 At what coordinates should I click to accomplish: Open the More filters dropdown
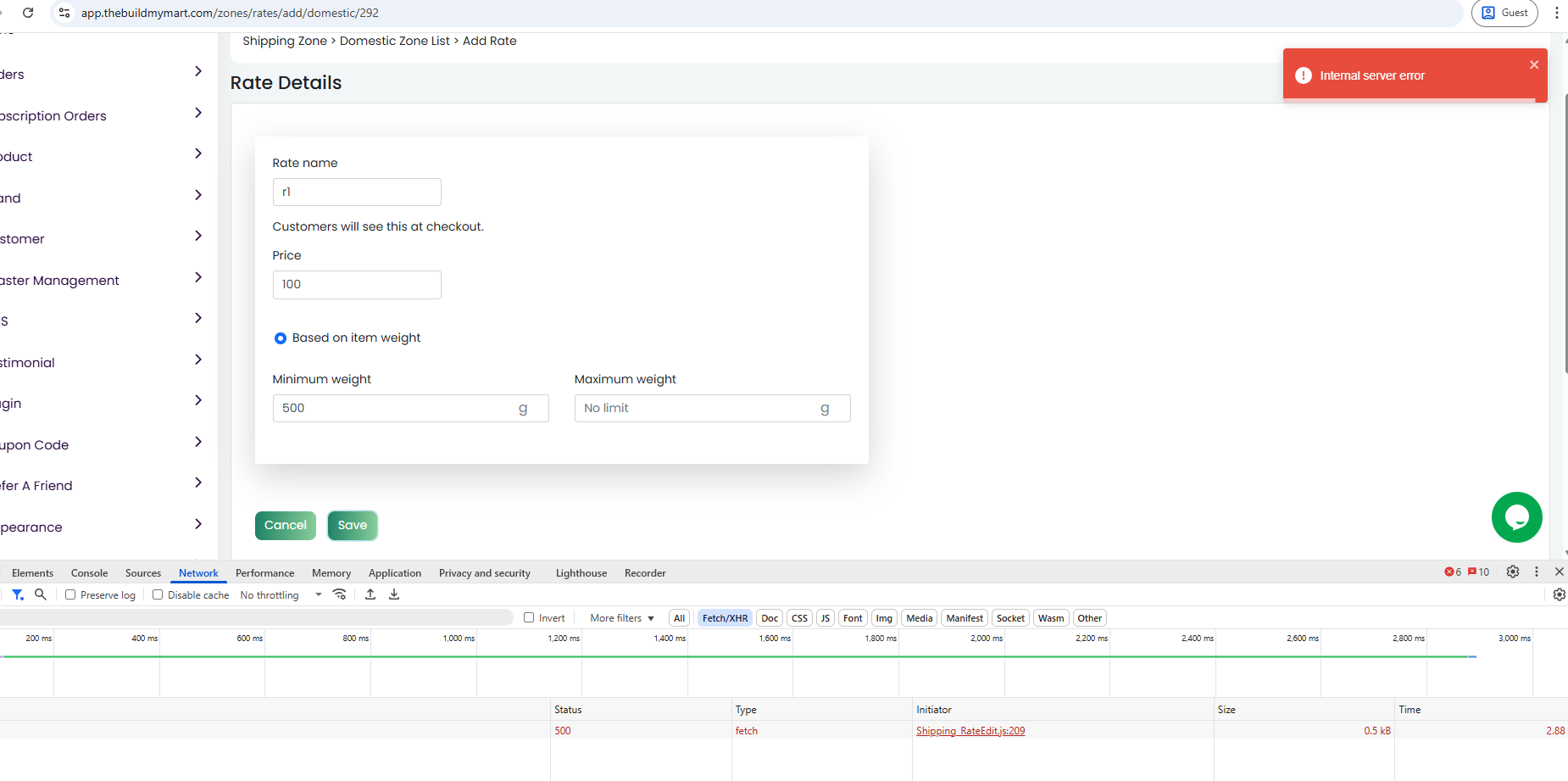click(622, 618)
